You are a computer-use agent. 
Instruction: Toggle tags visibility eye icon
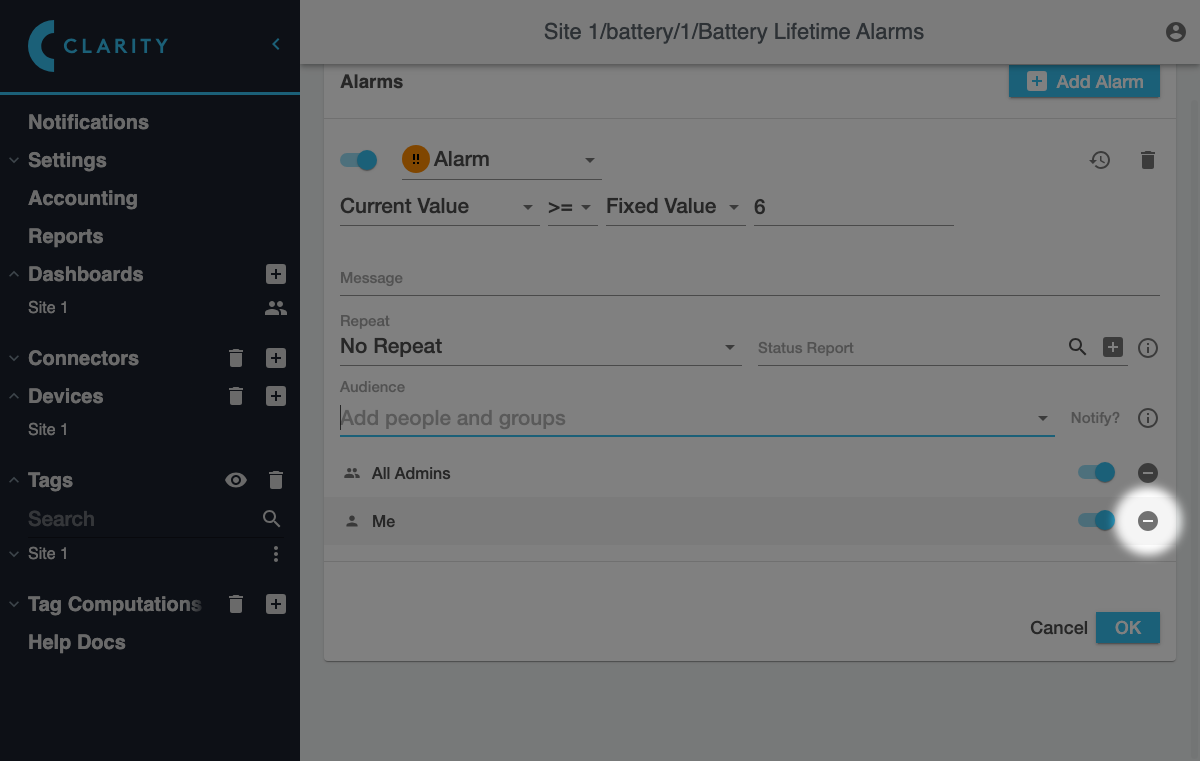236,480
